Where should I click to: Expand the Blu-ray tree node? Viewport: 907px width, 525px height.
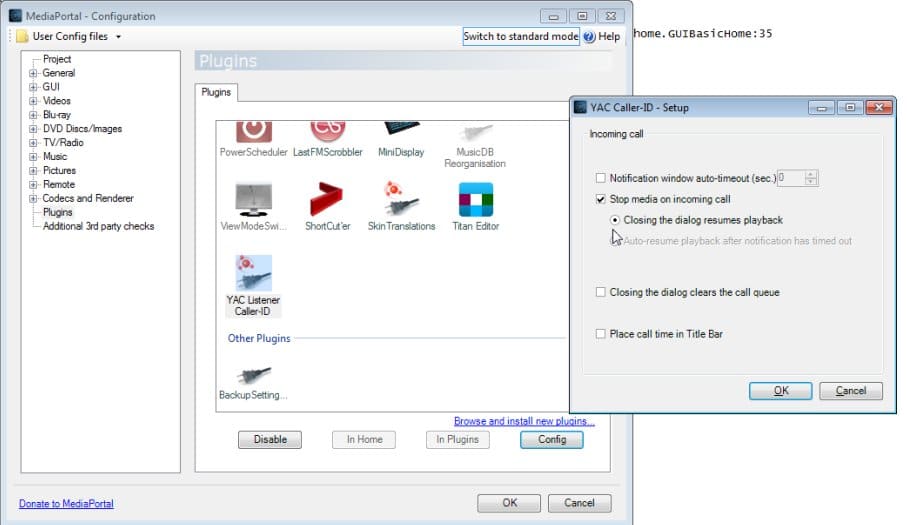coord(33,114)
